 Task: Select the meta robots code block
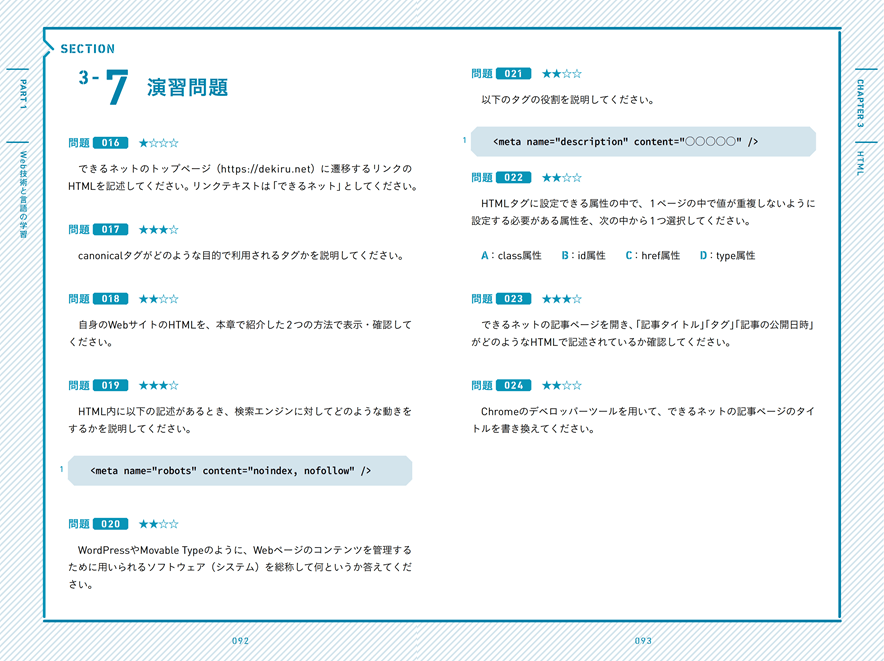pyautogui.click(x=240, y=470)
